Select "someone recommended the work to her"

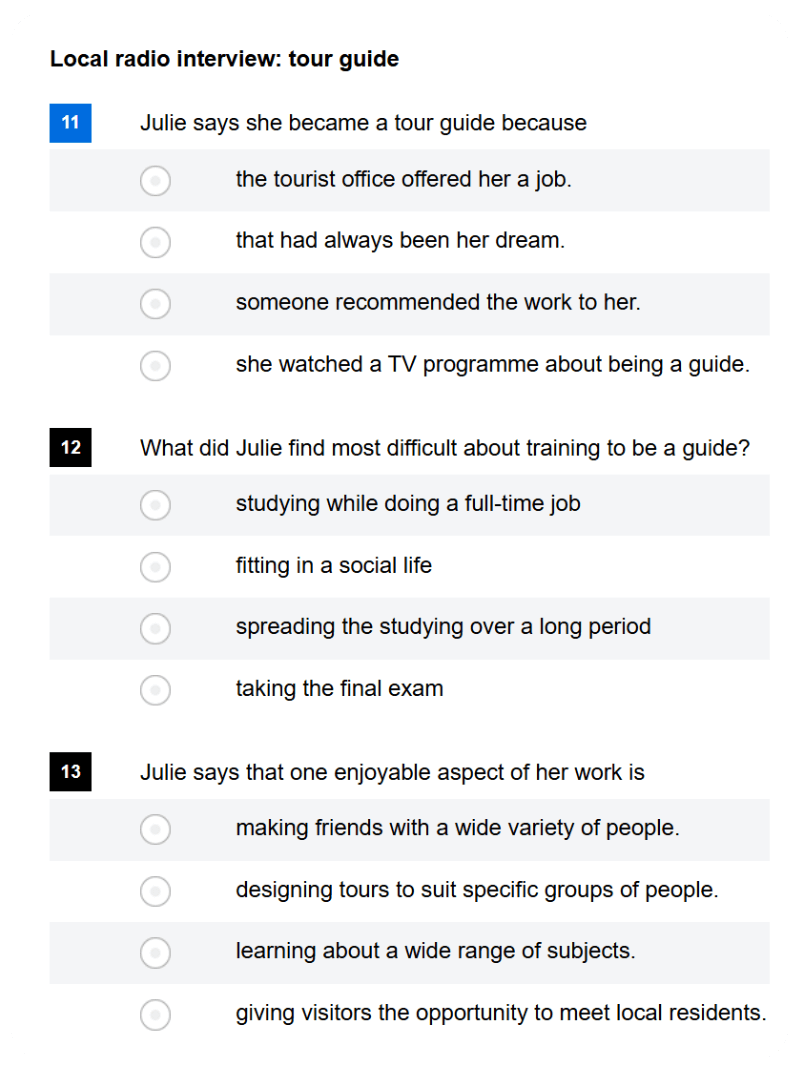point(155,304)
